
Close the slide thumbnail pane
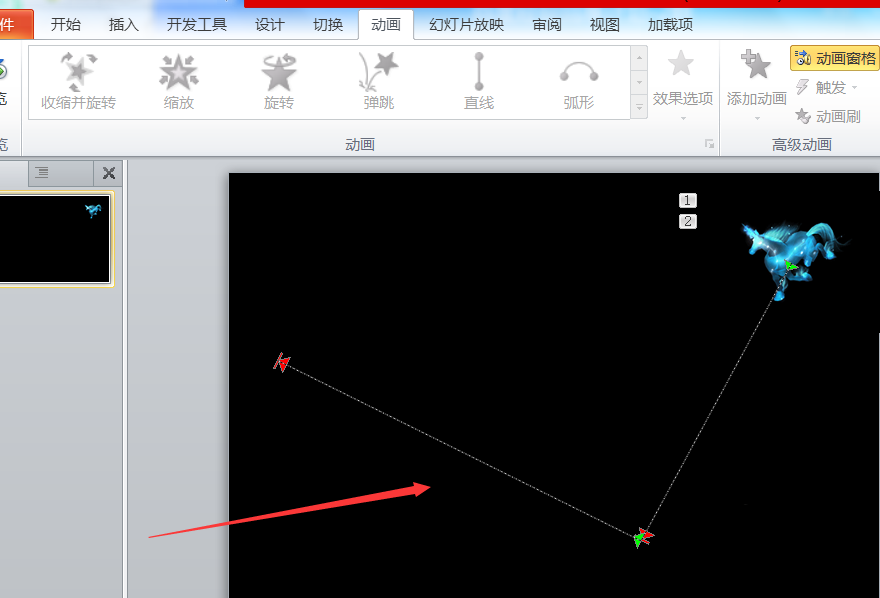click(109, 173)
